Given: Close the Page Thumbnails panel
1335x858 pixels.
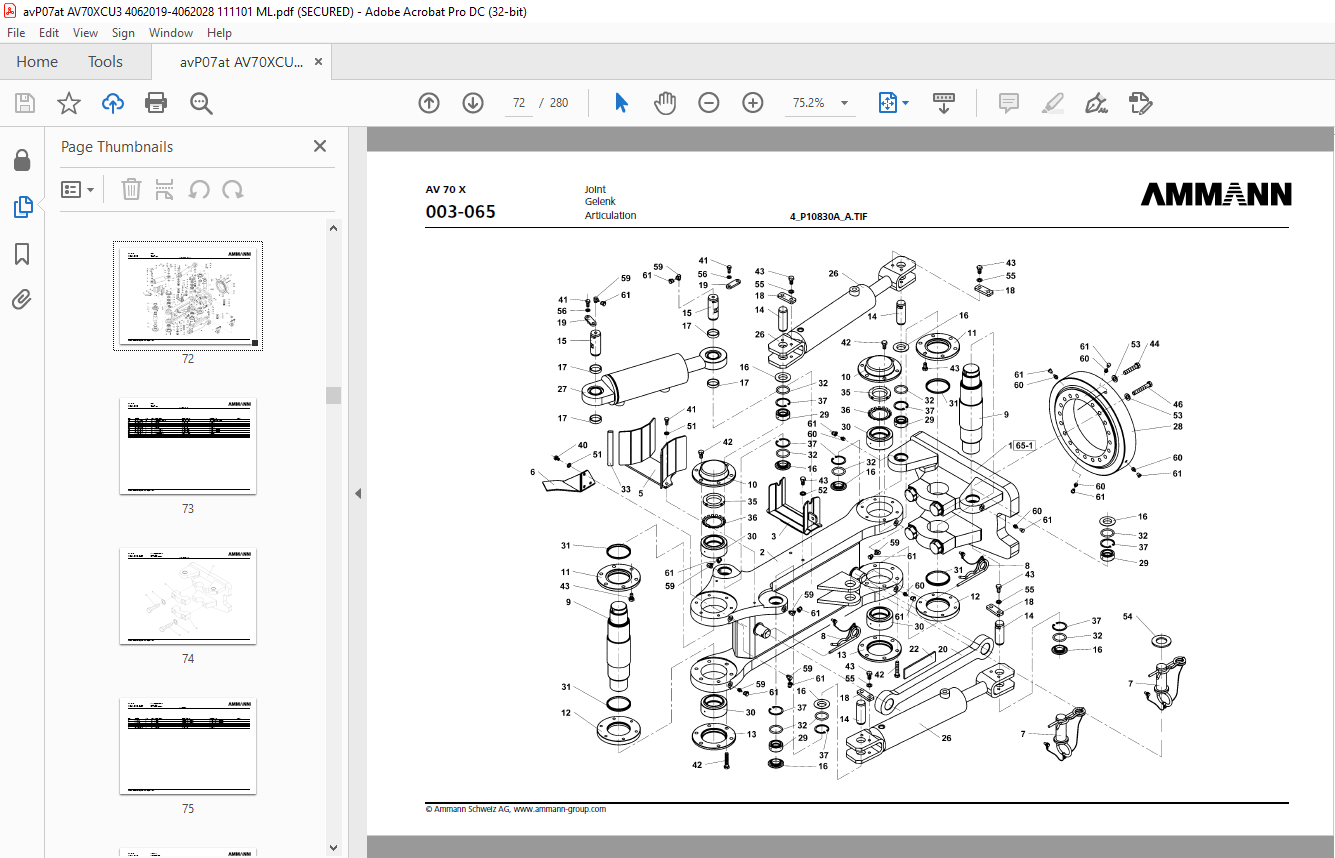Looking at the screenshot, I should pyautogui.click(x=320, y=146).
